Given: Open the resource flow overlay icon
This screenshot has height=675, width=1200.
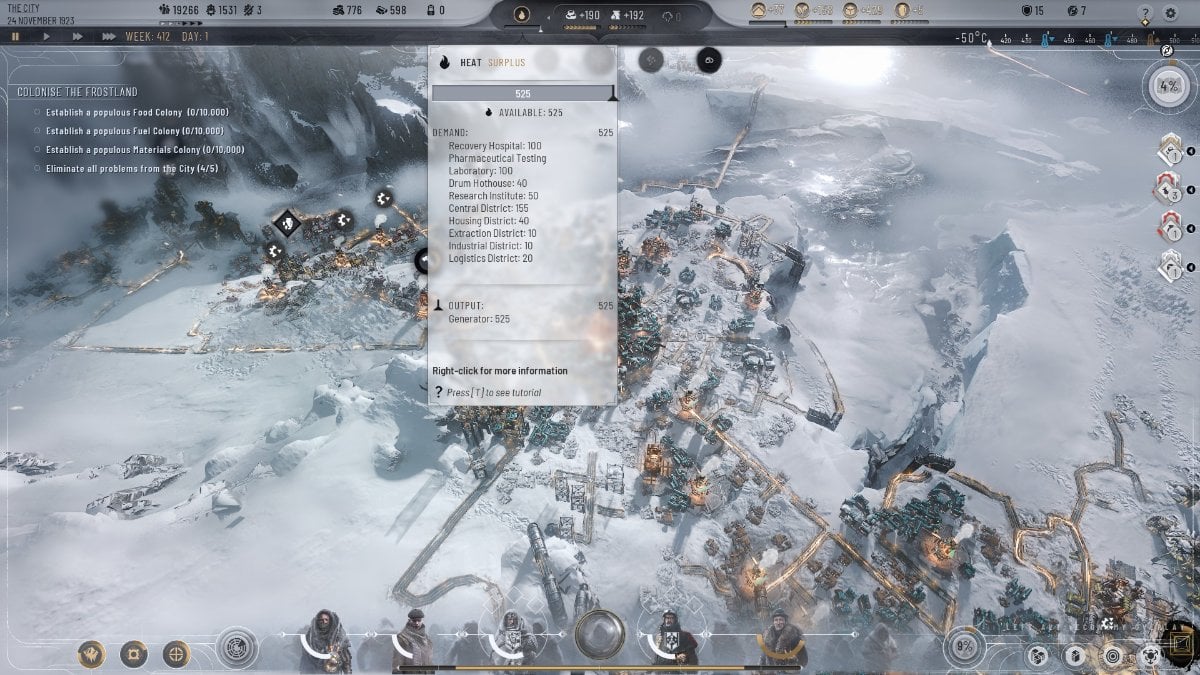Looking at the screenshot, I should coord(1151,655).
